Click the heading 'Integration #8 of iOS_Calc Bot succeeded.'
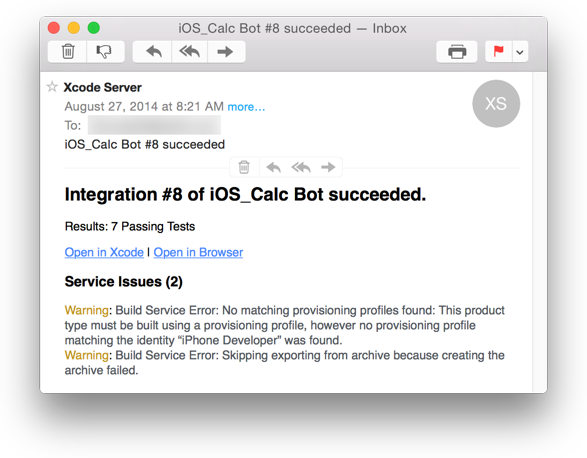The height and width of the screenshot is (458, 587). click(x=245, y=194)
